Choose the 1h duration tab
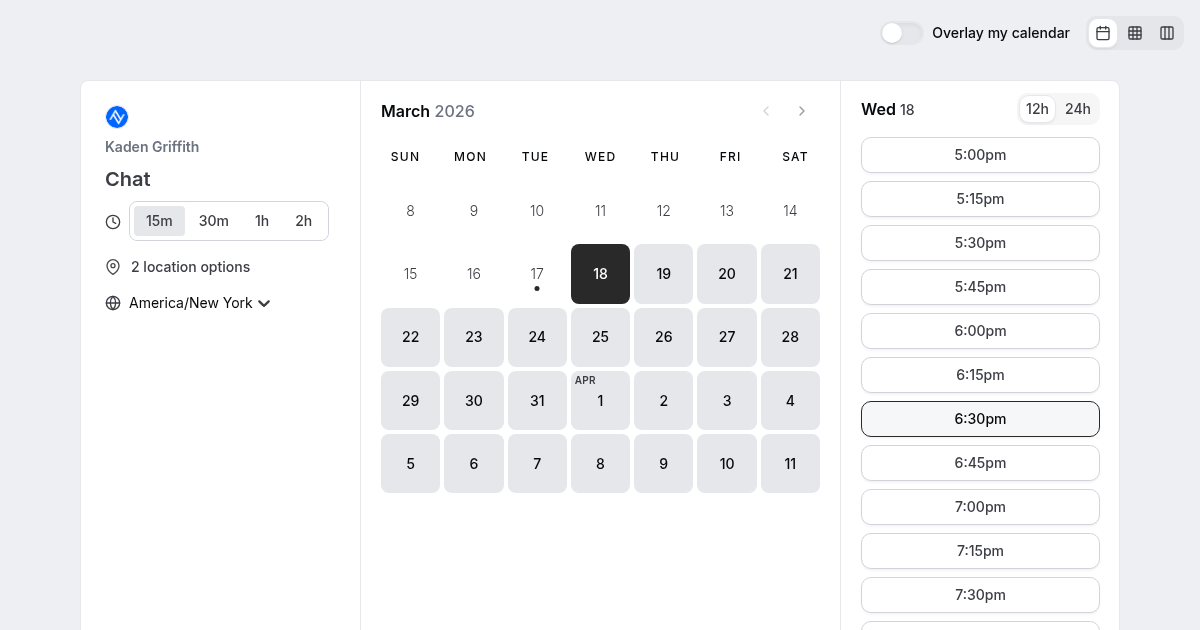 (x=262, y=221)
